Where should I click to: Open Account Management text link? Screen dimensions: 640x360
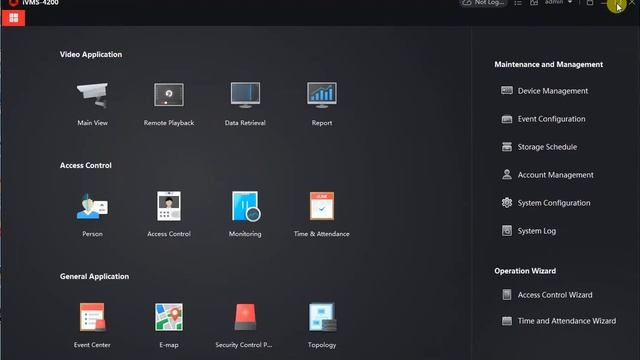point(556,175)
